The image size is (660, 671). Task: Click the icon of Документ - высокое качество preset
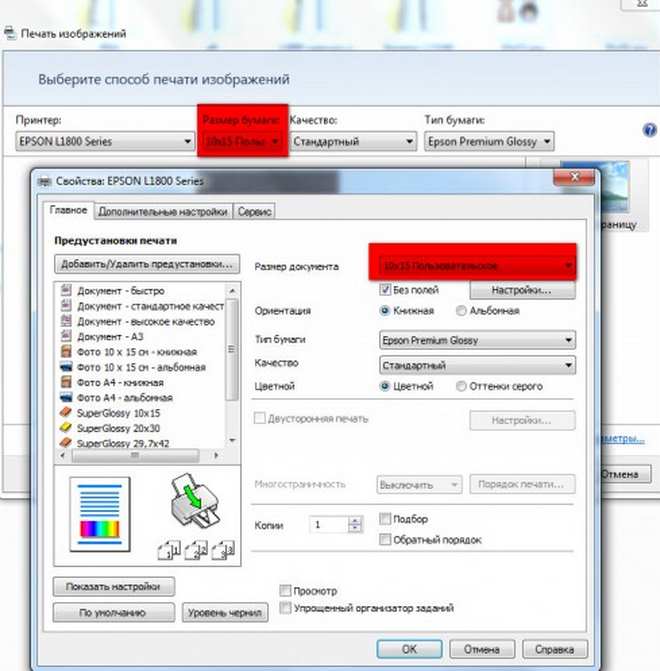(65, 321)
